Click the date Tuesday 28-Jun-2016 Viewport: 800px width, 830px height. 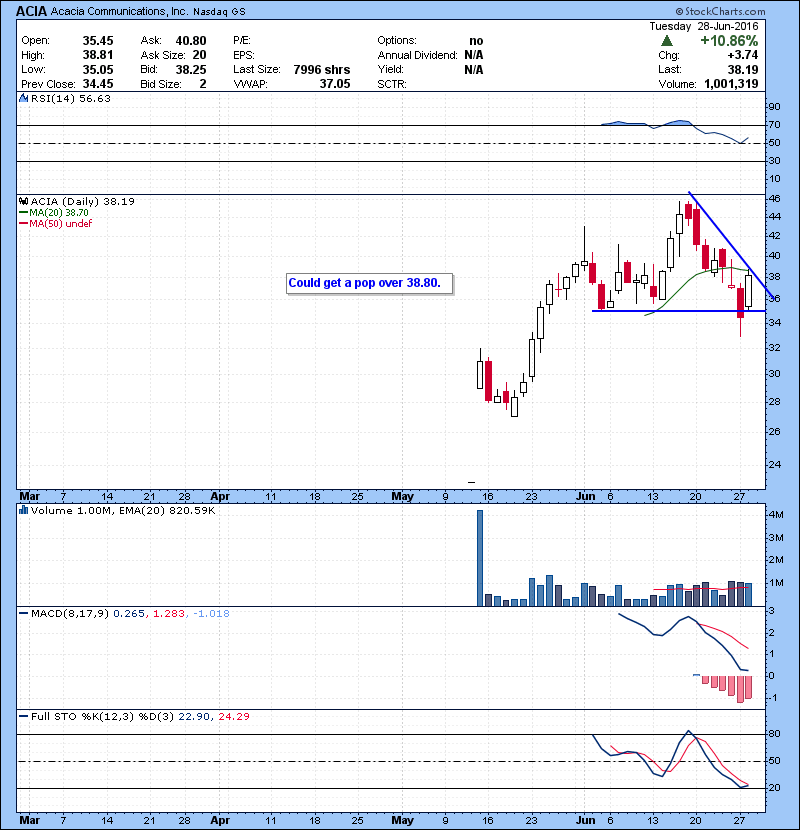704,26
